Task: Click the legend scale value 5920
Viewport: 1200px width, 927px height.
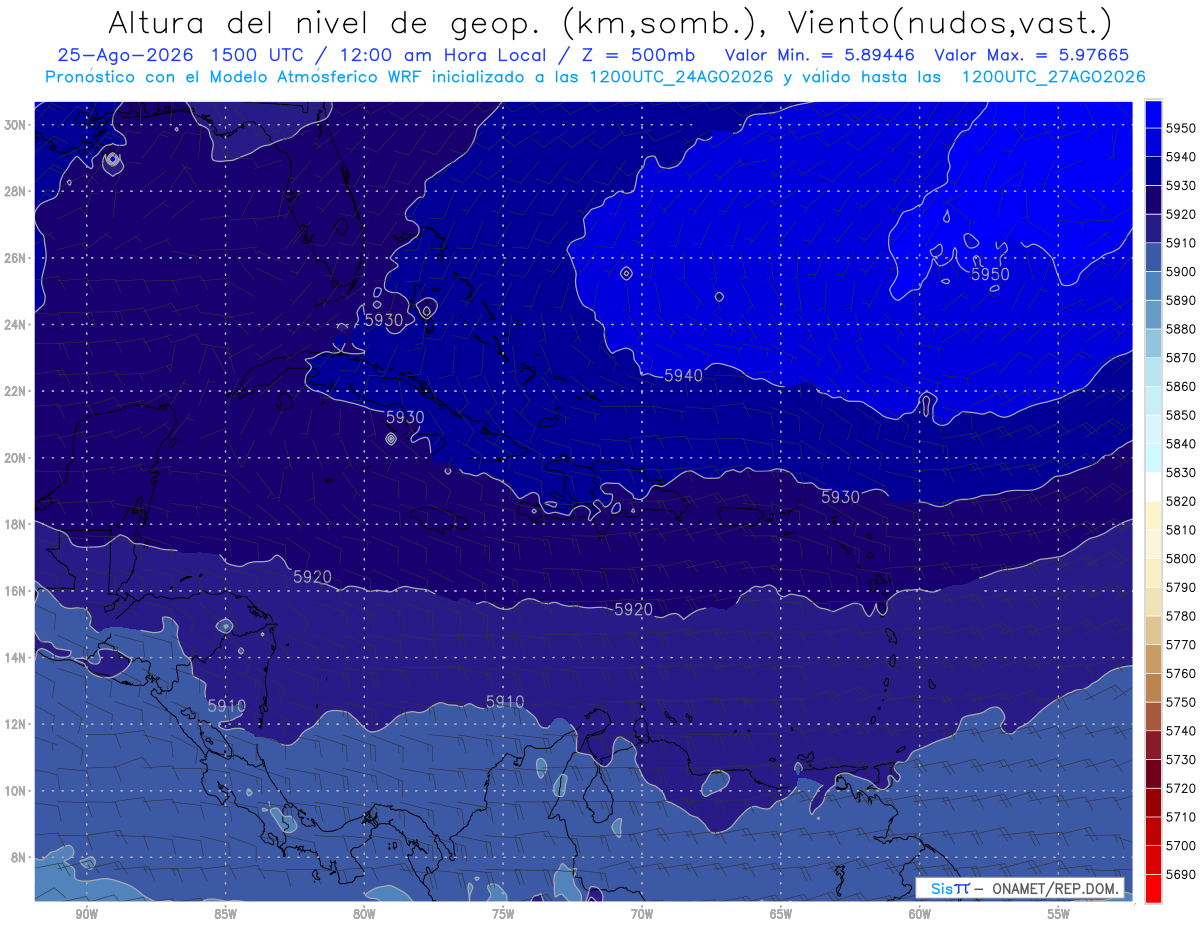Action: (x=1181, y=214)
